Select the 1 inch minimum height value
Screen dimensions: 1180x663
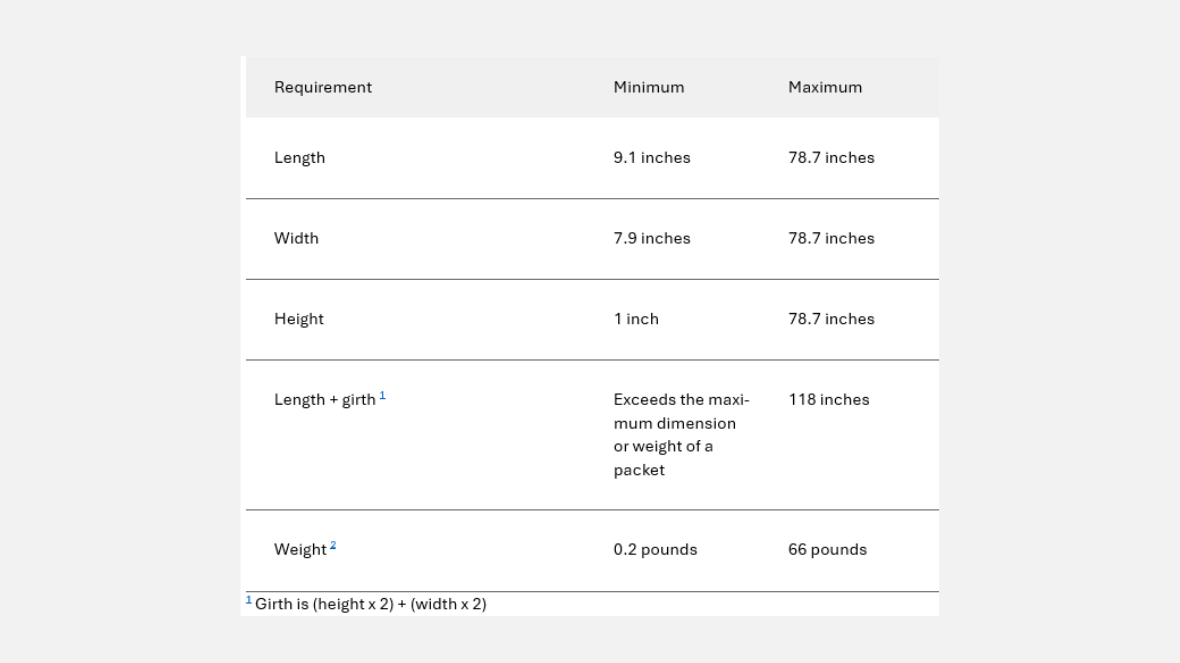pyautogui.click(x=636, y=319)
